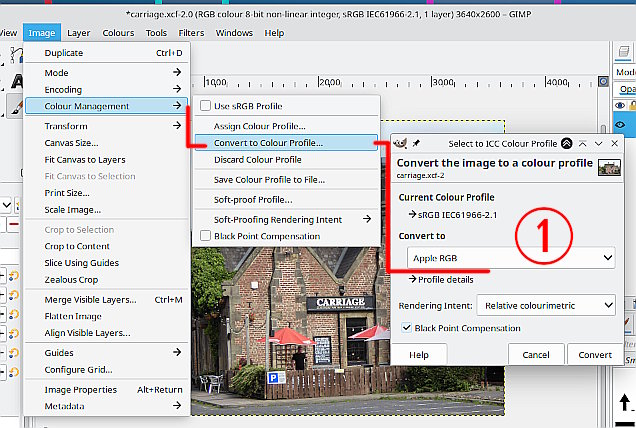Viewport: 636px width, 428px height.
Task: Open the Rendering Intent dropdown
Action: (x=546, y=305)
